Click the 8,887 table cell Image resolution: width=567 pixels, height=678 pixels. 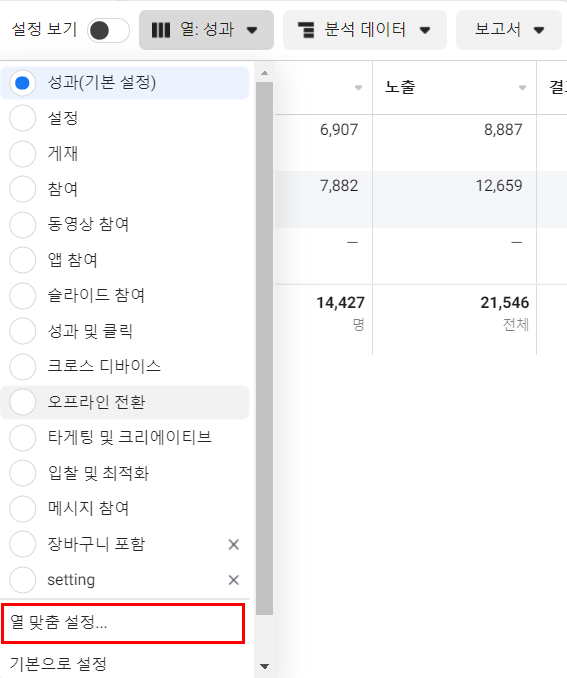503,129
